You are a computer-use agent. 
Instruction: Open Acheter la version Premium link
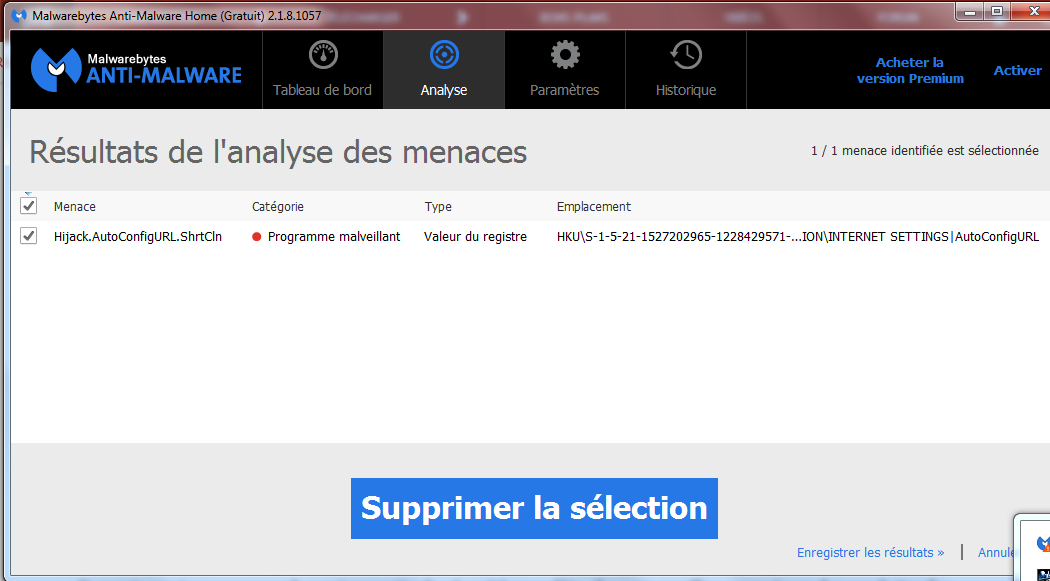click(x=910, y=70)
